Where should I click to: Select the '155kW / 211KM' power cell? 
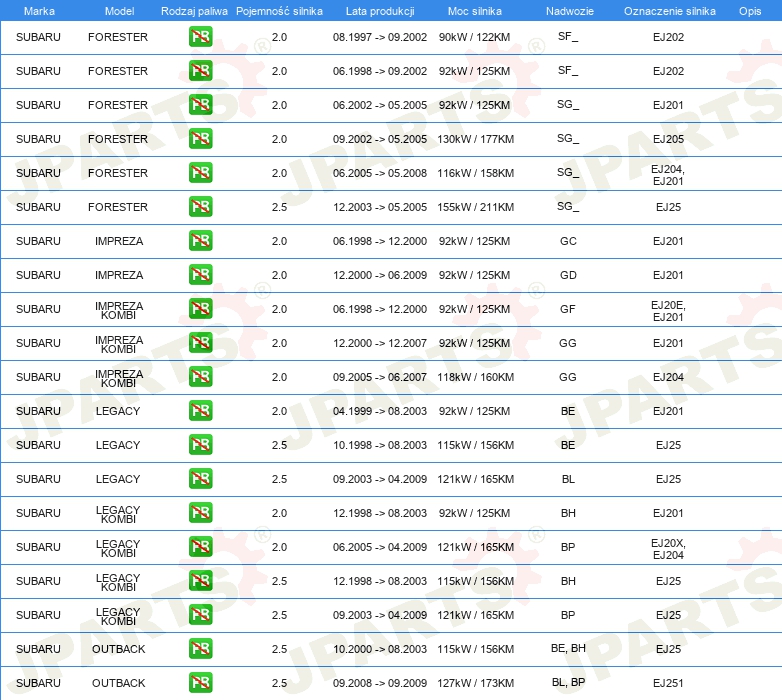pos(475,207)
